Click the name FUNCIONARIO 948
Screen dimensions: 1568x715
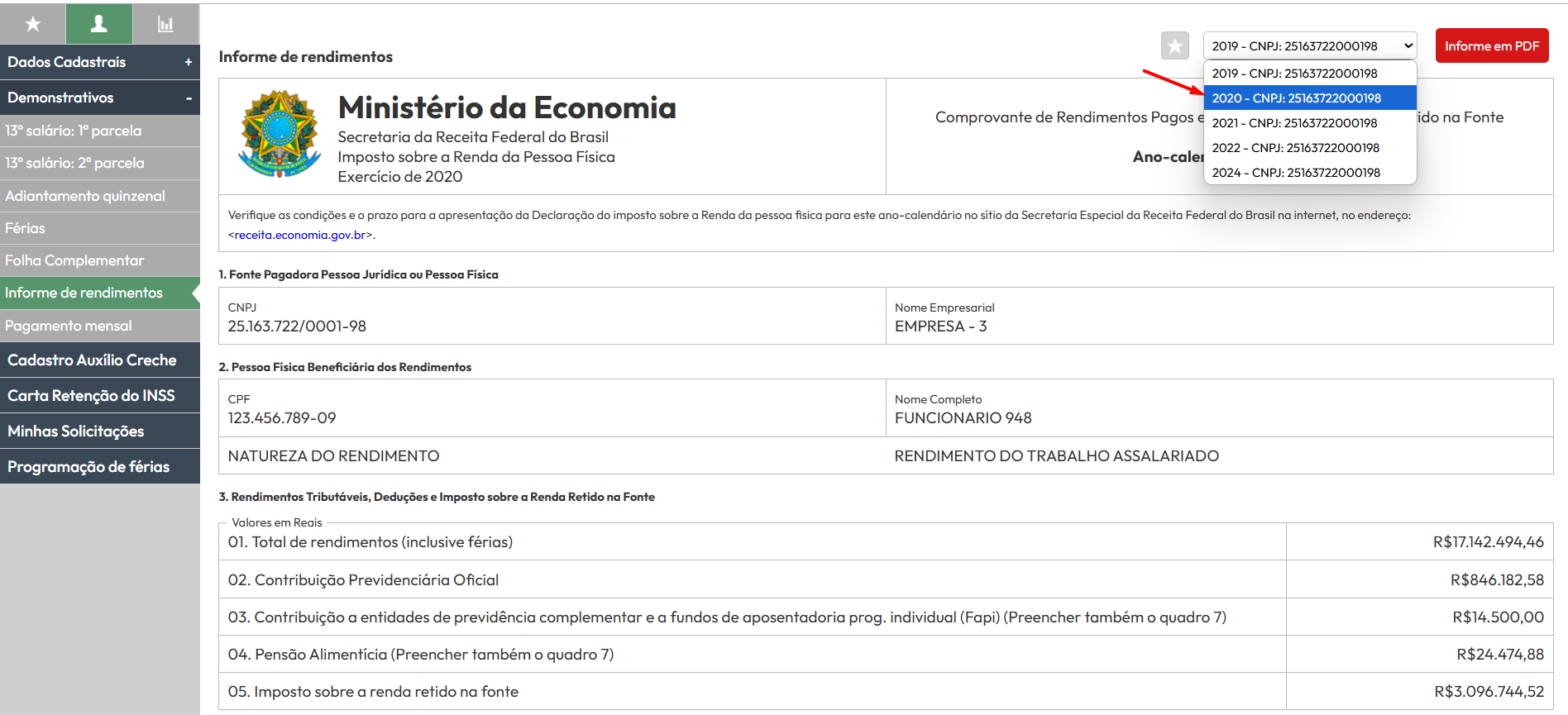[x=963, y=418]
